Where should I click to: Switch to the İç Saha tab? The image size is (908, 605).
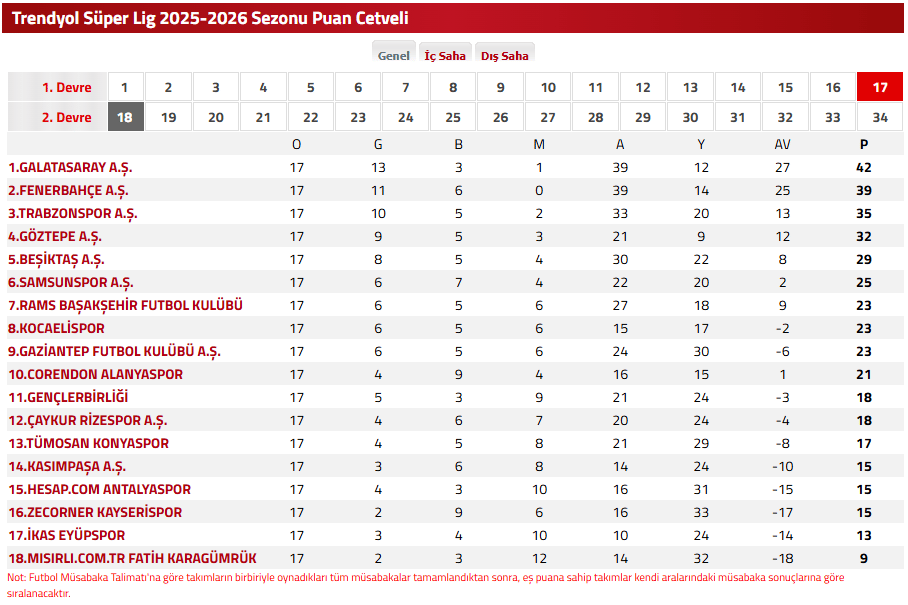point(445,56)
